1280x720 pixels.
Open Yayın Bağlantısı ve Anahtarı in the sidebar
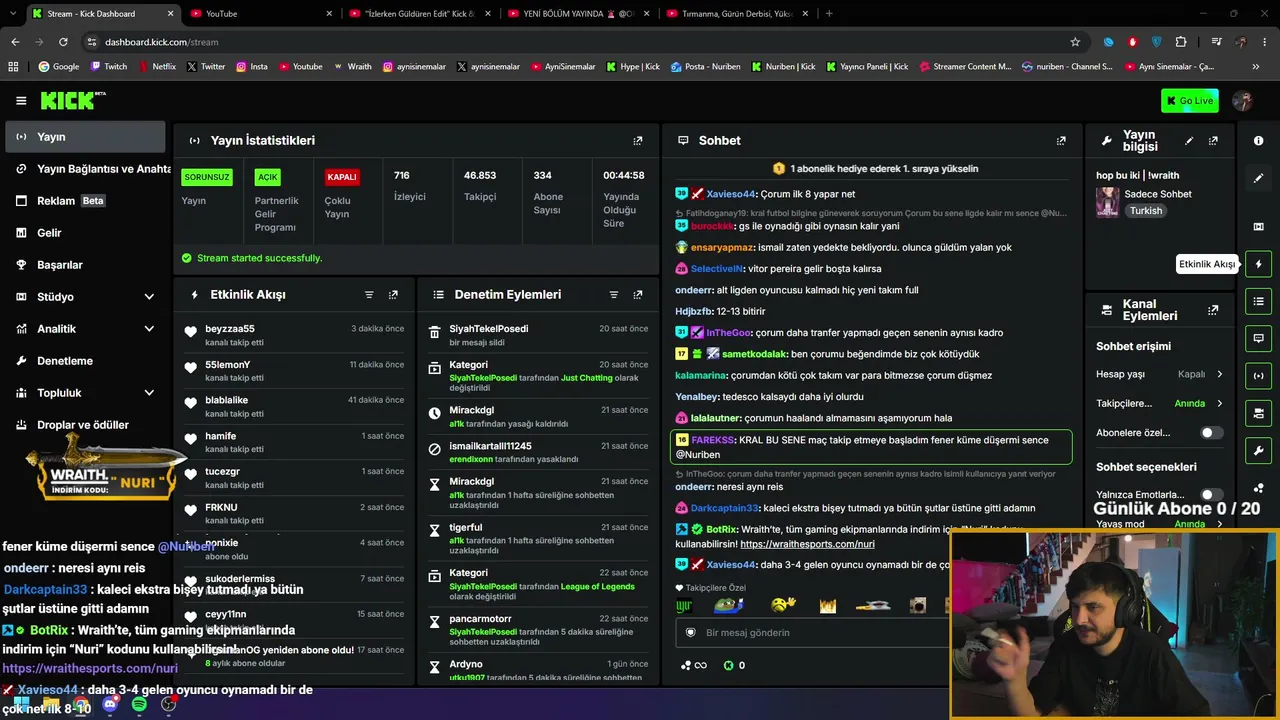[87, 169]
